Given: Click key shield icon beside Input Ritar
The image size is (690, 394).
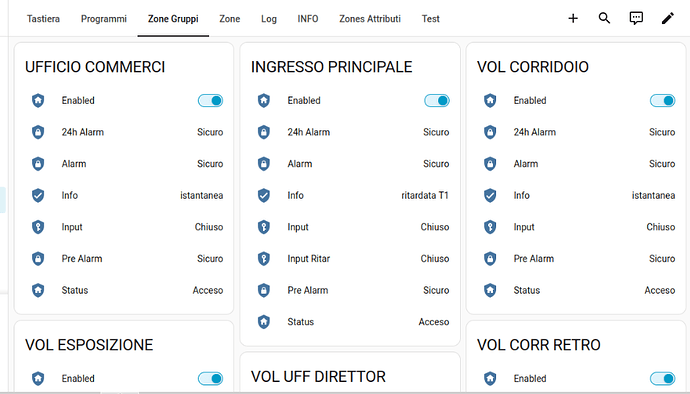Looking at the screenshot, I should [264, 258].
